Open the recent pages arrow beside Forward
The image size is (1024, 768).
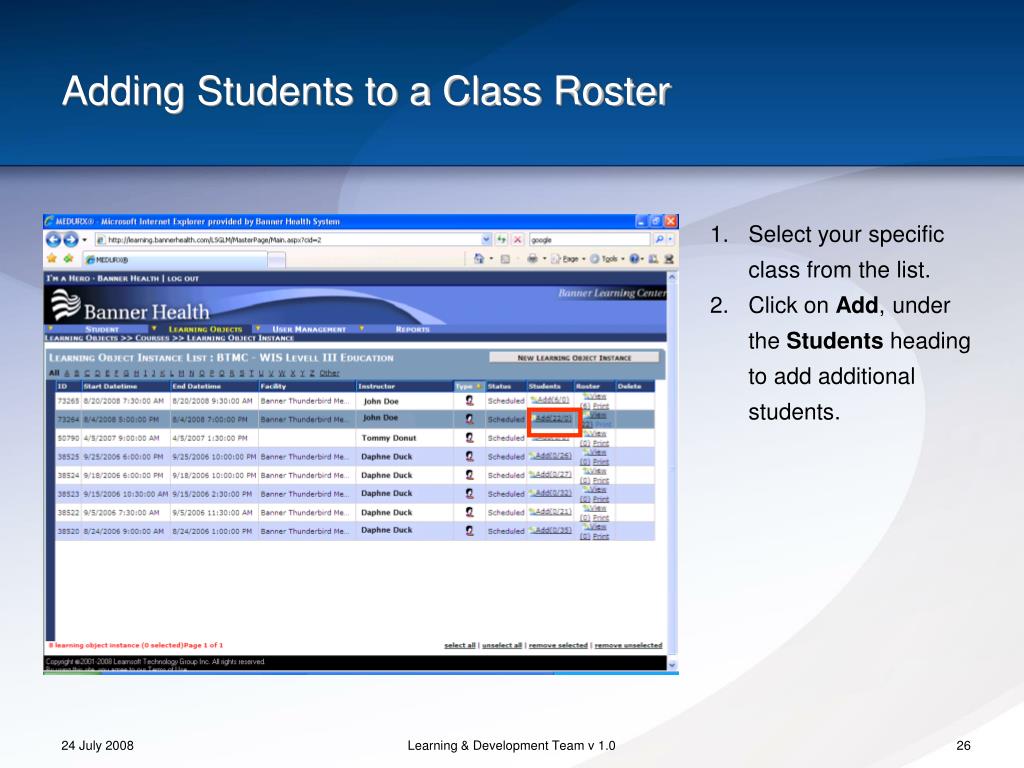point(84,240)
